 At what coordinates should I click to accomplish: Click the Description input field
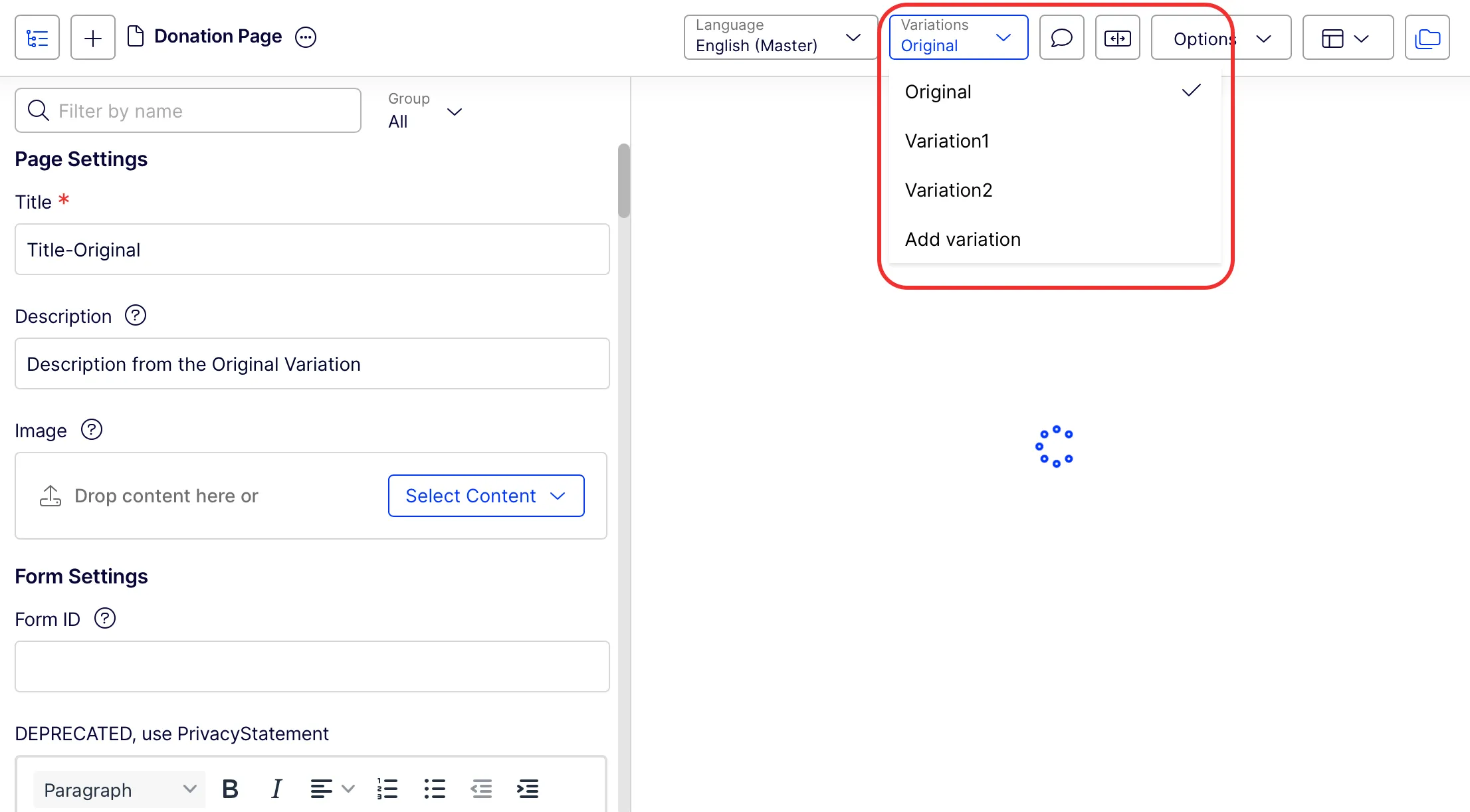pyautogui.click(x=312, y=363)
